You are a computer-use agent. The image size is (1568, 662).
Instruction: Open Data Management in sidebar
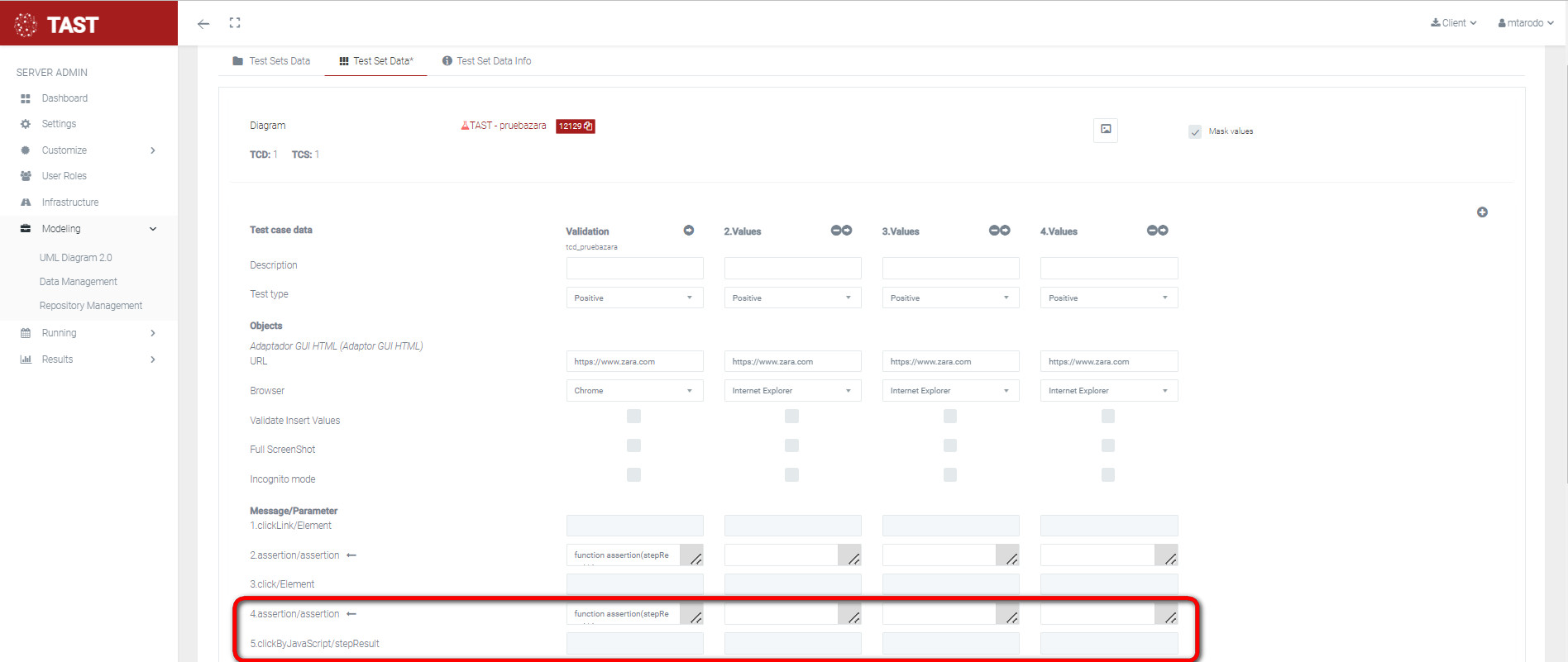pyautogui.click(x=79, y=282)
